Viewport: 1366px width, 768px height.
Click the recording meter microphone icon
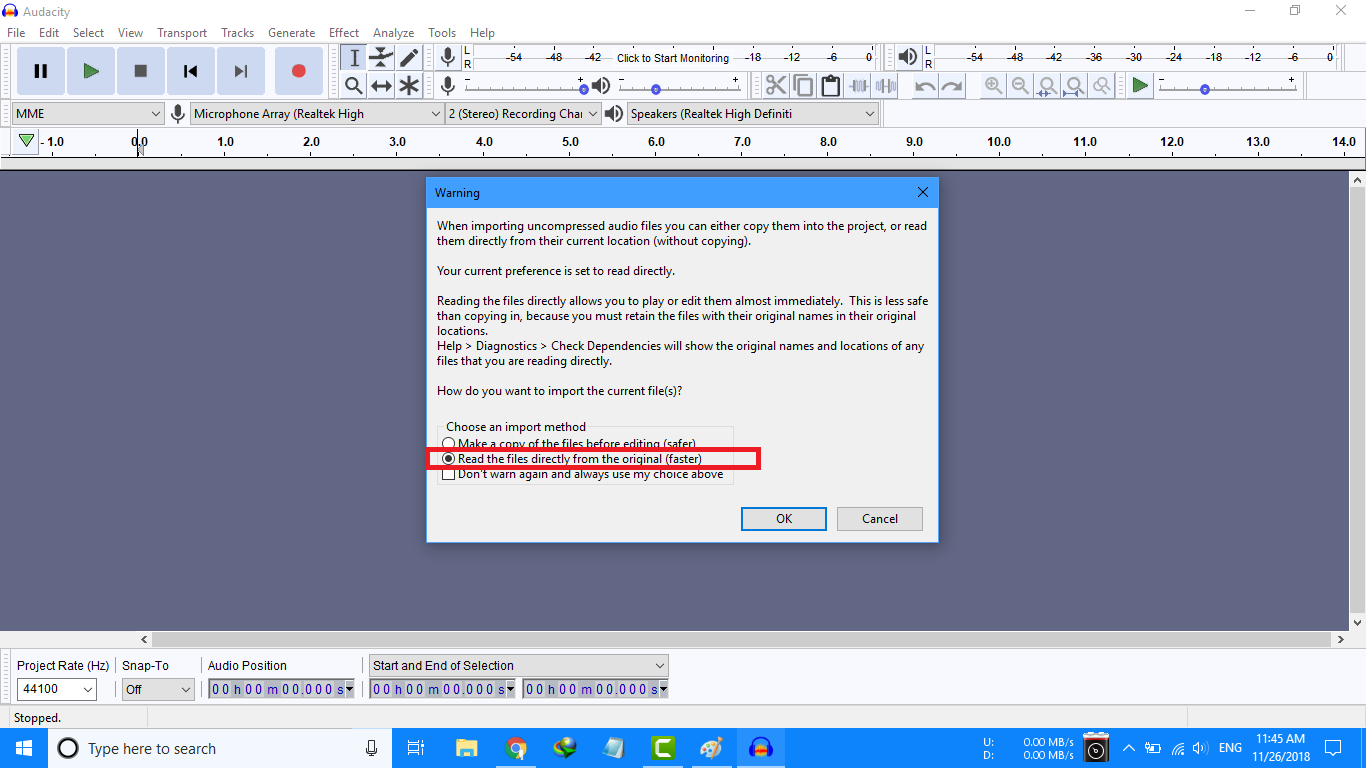point(448,58)
